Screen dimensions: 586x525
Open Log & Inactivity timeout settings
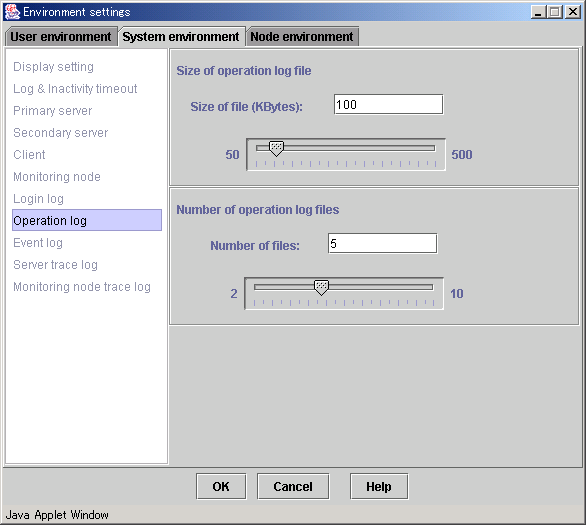click(75, 89)
